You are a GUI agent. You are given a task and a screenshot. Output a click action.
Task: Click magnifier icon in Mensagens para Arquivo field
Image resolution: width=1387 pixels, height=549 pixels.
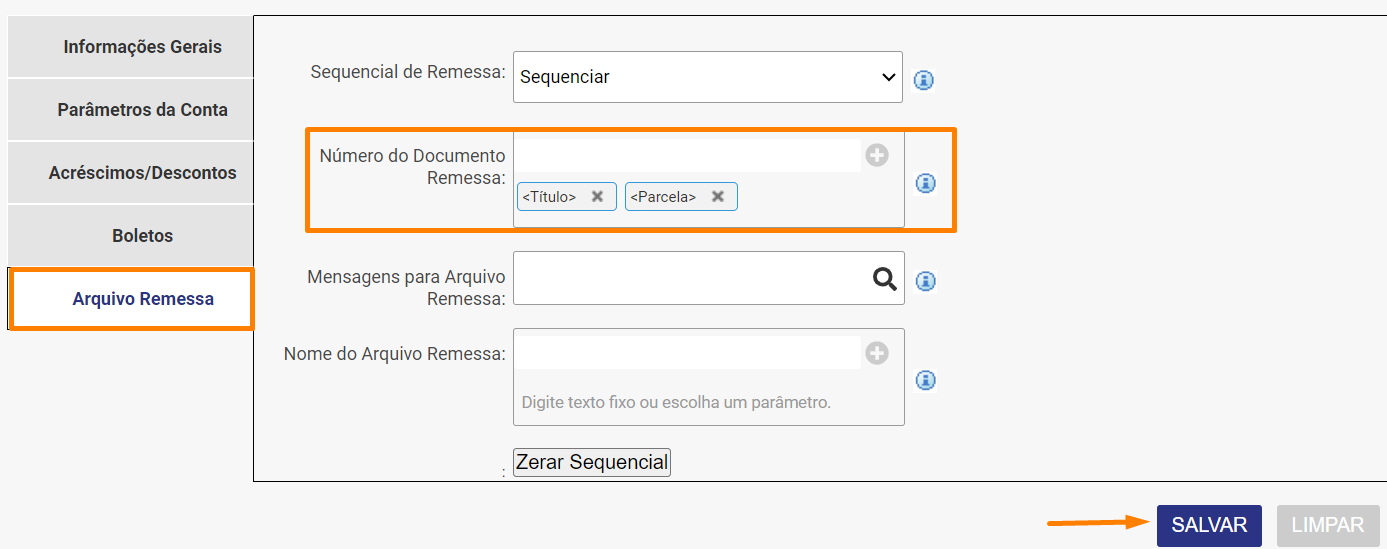coord(884,279)
